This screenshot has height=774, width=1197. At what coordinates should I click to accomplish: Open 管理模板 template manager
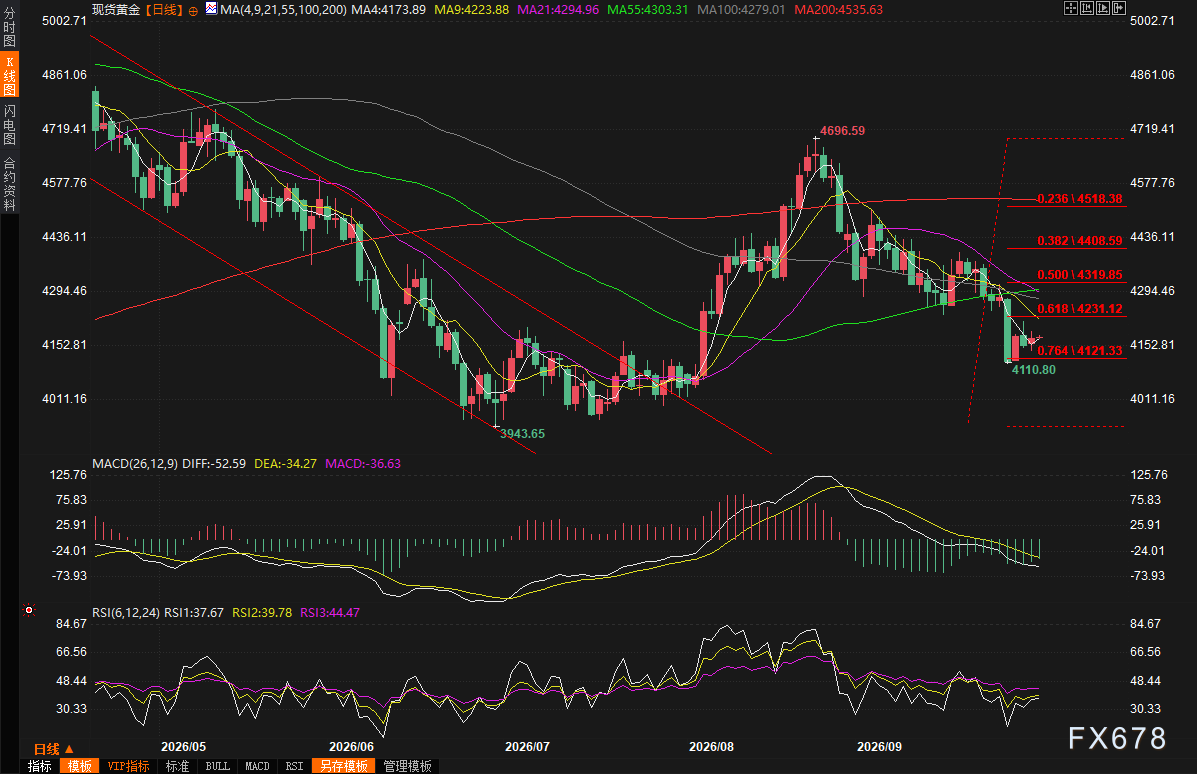coord(408,766)
